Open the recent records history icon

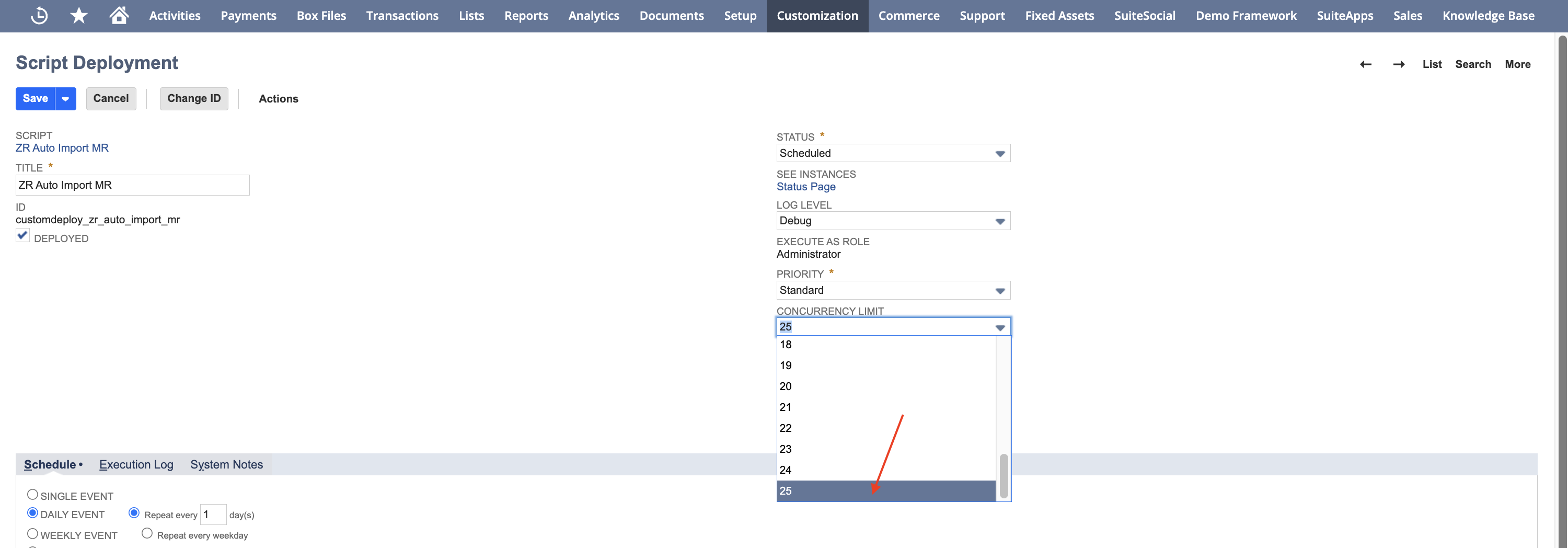click(x=39, y=15)
